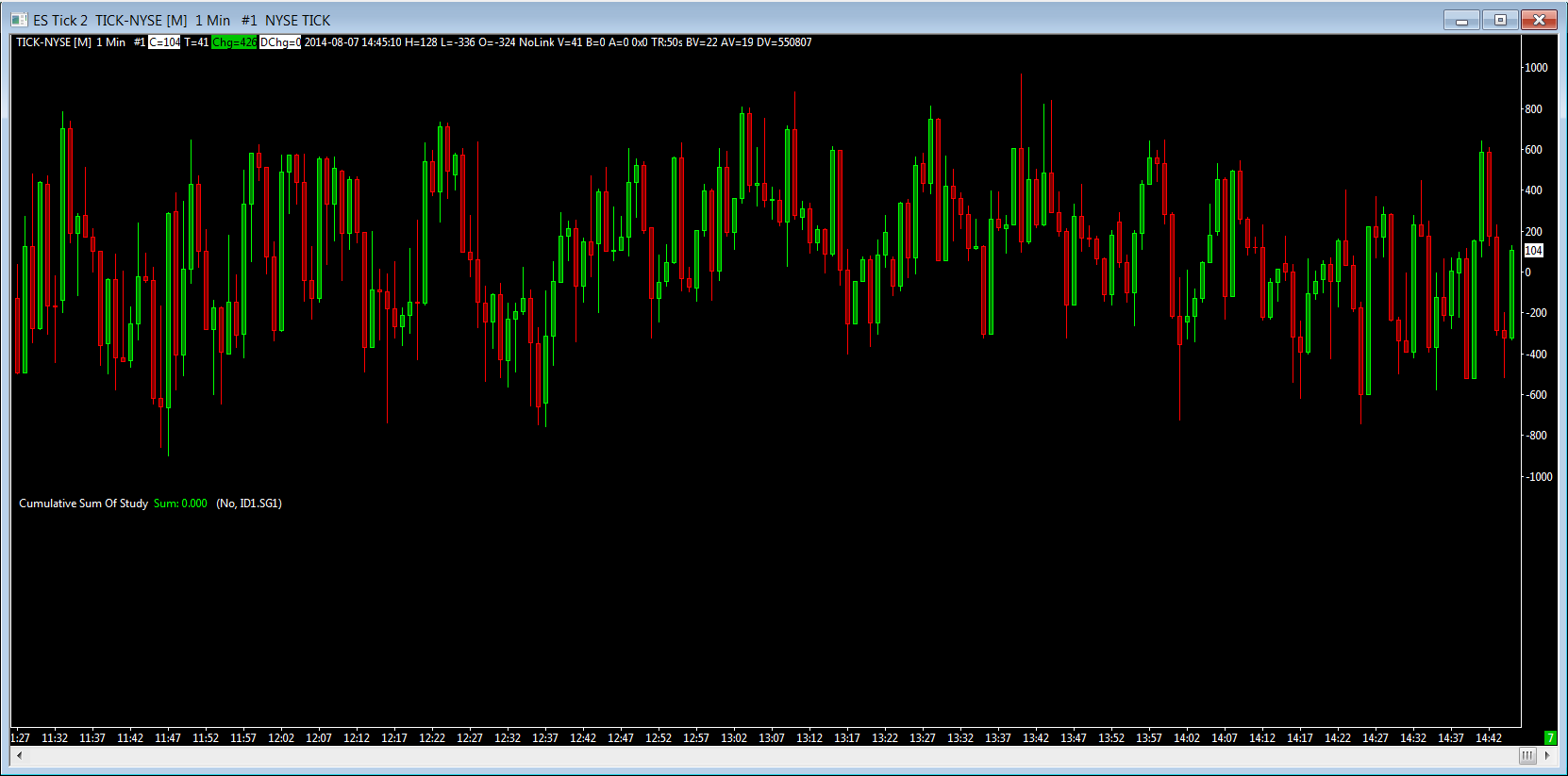Click the -400 label on price scale
The height and width of the screenshot is (776, 1568).
(x=1537, y=355)
